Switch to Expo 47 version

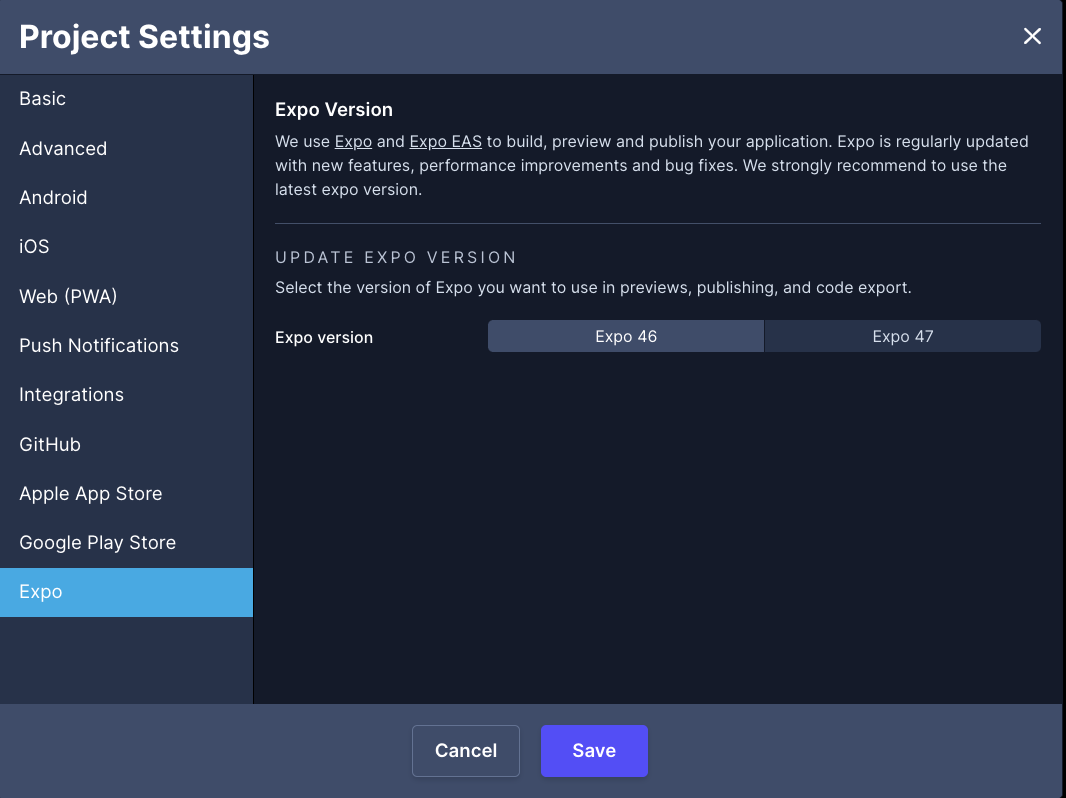pyautogui.click(x=903, y=336)
